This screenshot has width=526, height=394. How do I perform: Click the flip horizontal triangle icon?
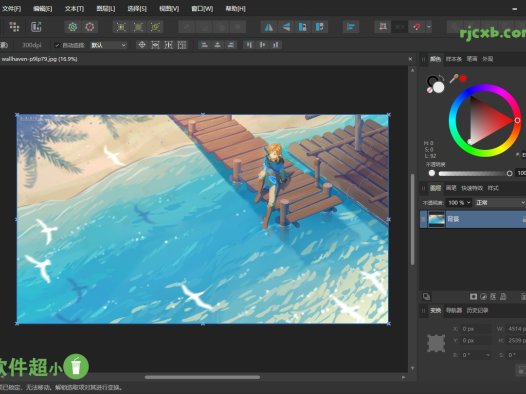tap(269, 27)
